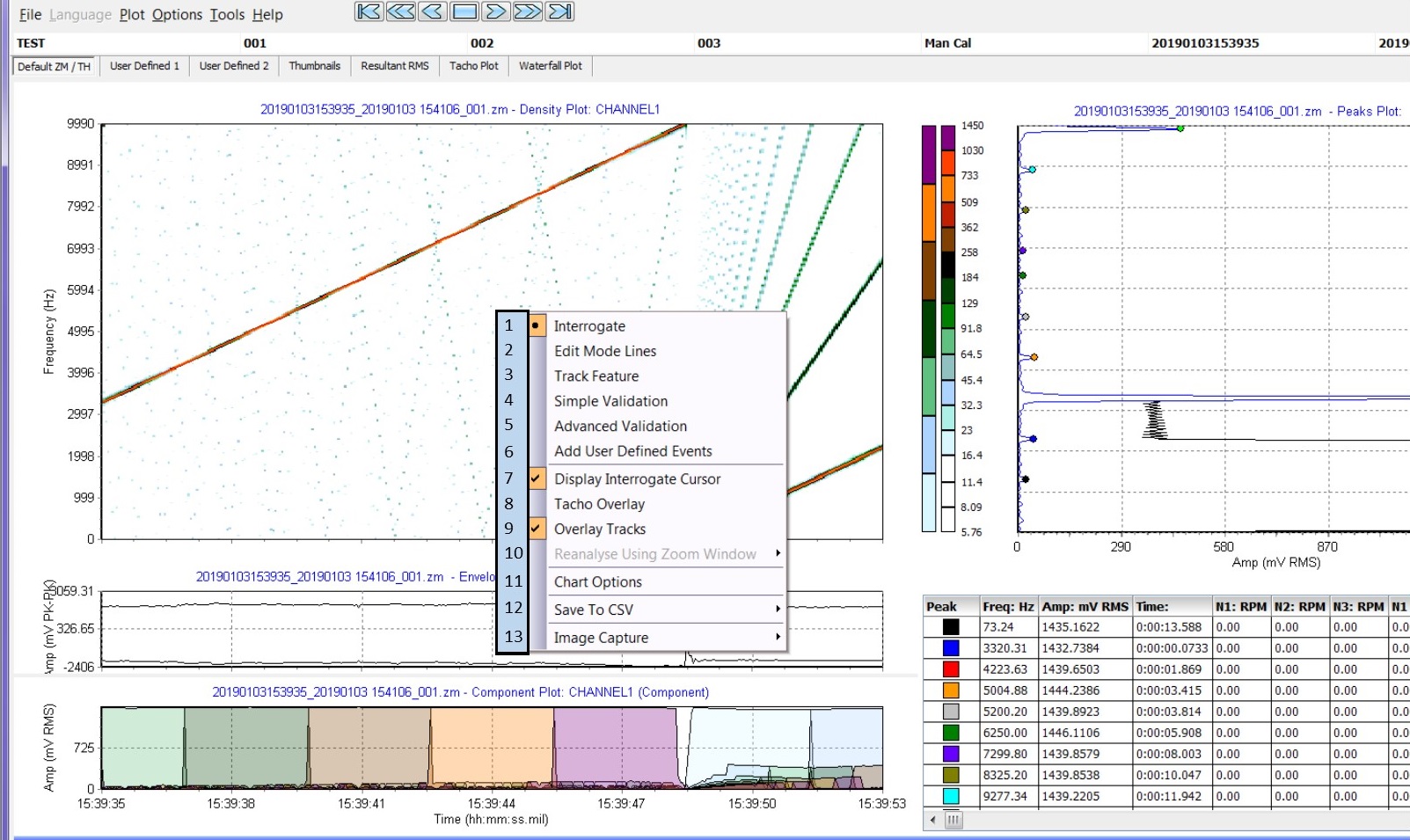Step forward one record with single right arrow
The height and width of the screenshot is (840, 1410).
pos(496,11)
